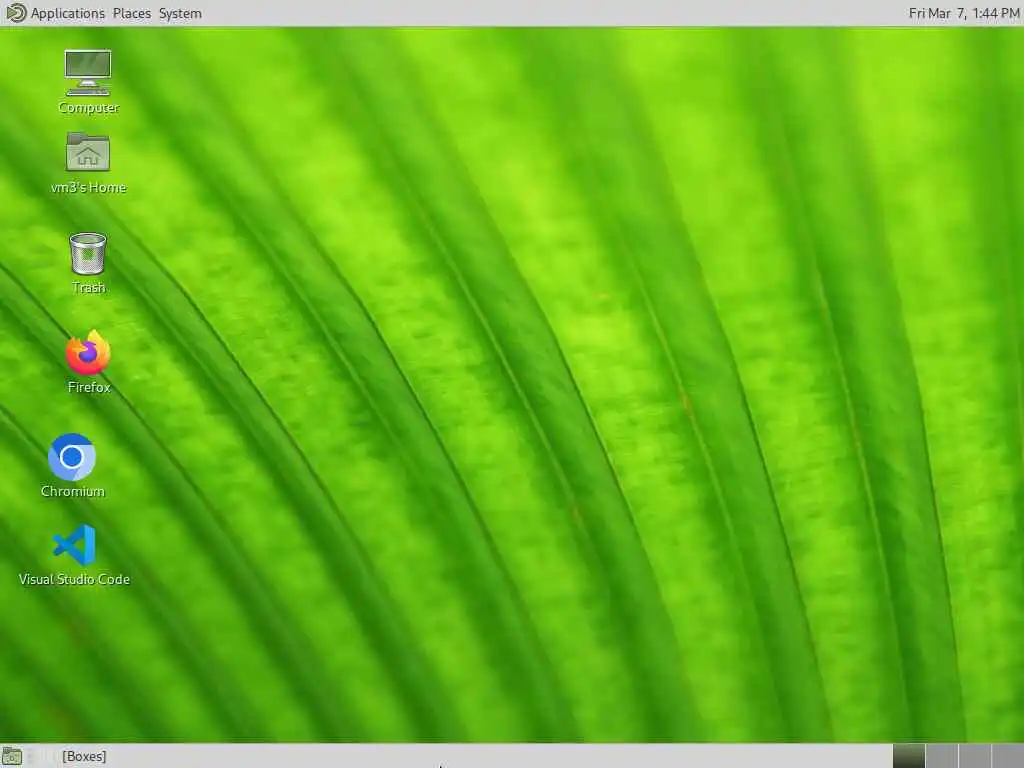Switch to the first workspace in switcher
This screenshot has height=768, width=1024.
coord(908,756)
